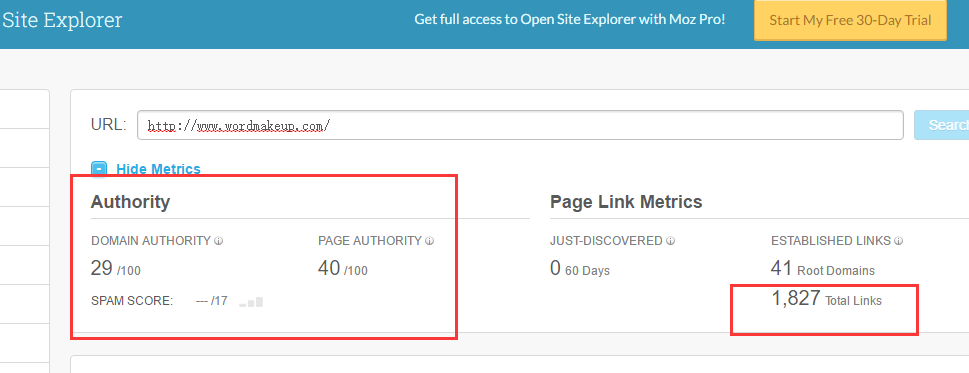Click the 0 60 Days value
This screenshot has height=373, width=969.
(x=580, y=269)
